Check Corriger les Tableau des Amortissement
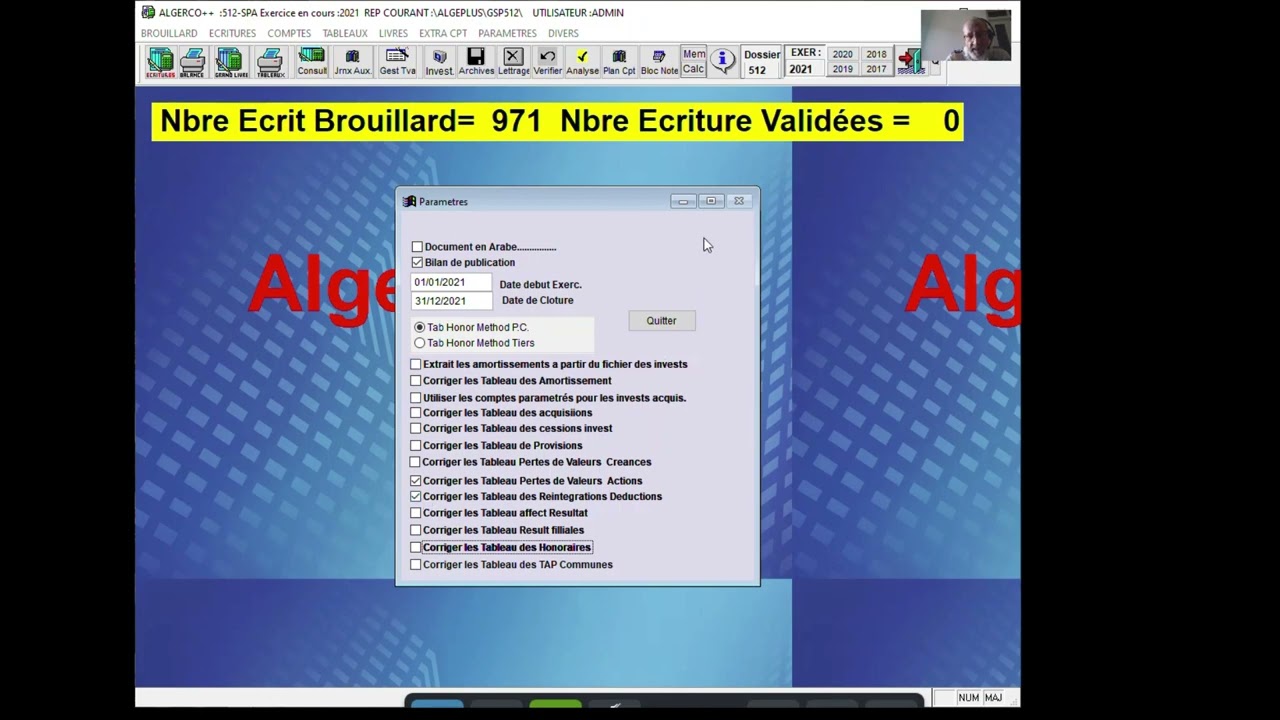1280x720 pixels. pyautogui.click(x=416, y=381)
